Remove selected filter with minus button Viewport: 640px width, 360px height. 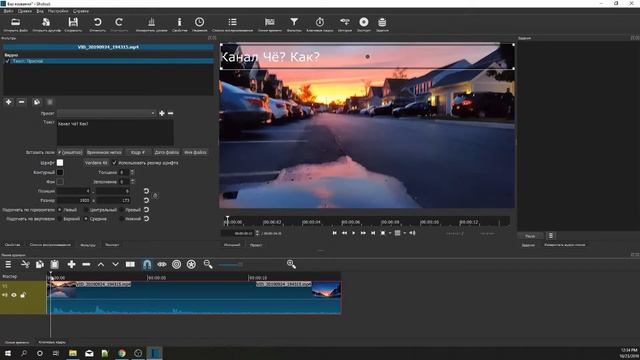coord(22,102)
